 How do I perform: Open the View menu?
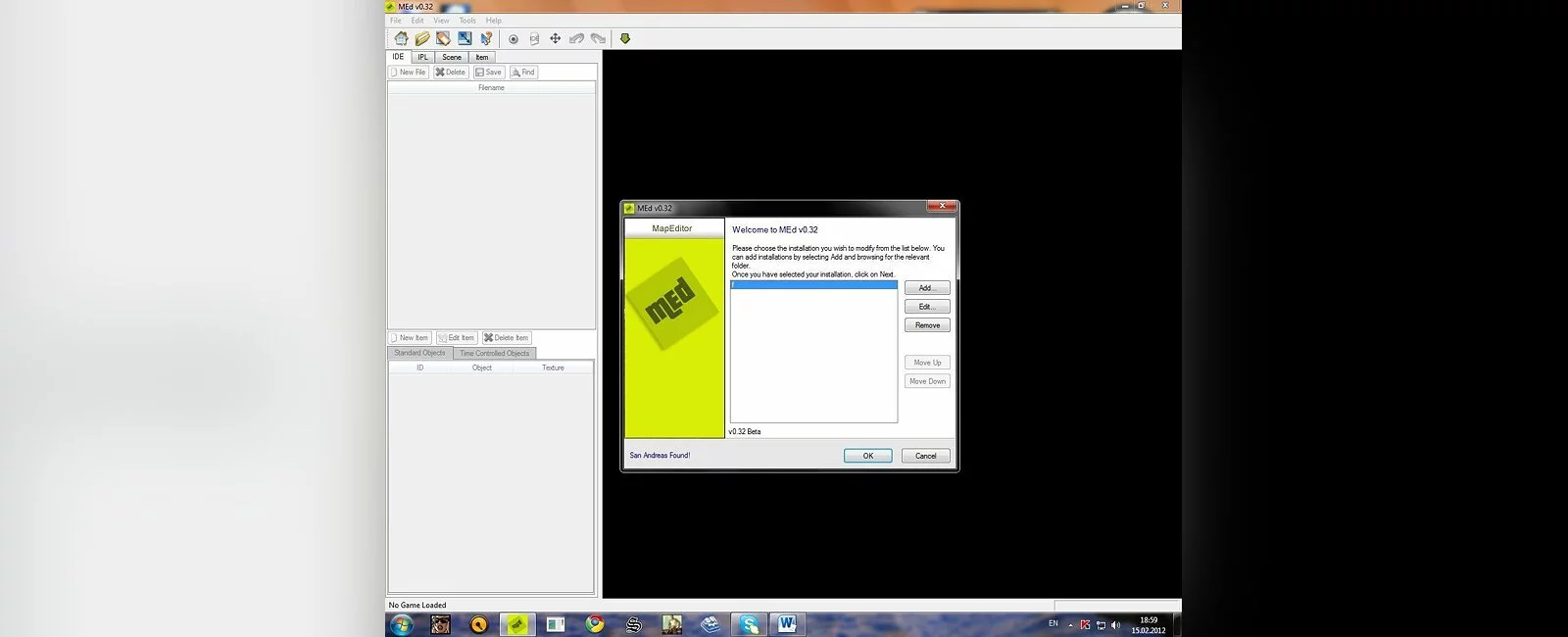[x=442, y=21]
